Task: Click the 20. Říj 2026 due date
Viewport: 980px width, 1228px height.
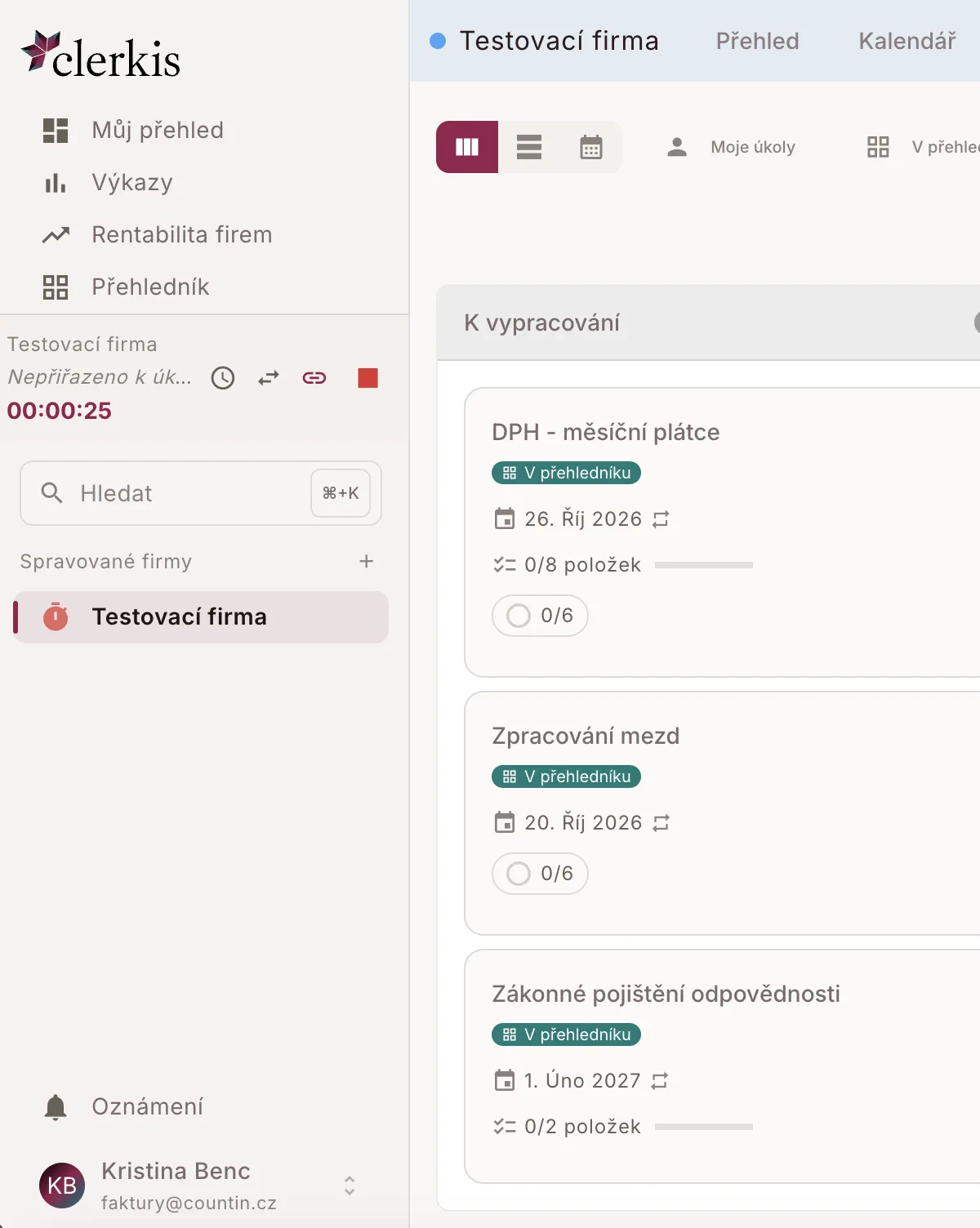Action: coord(583,823)
